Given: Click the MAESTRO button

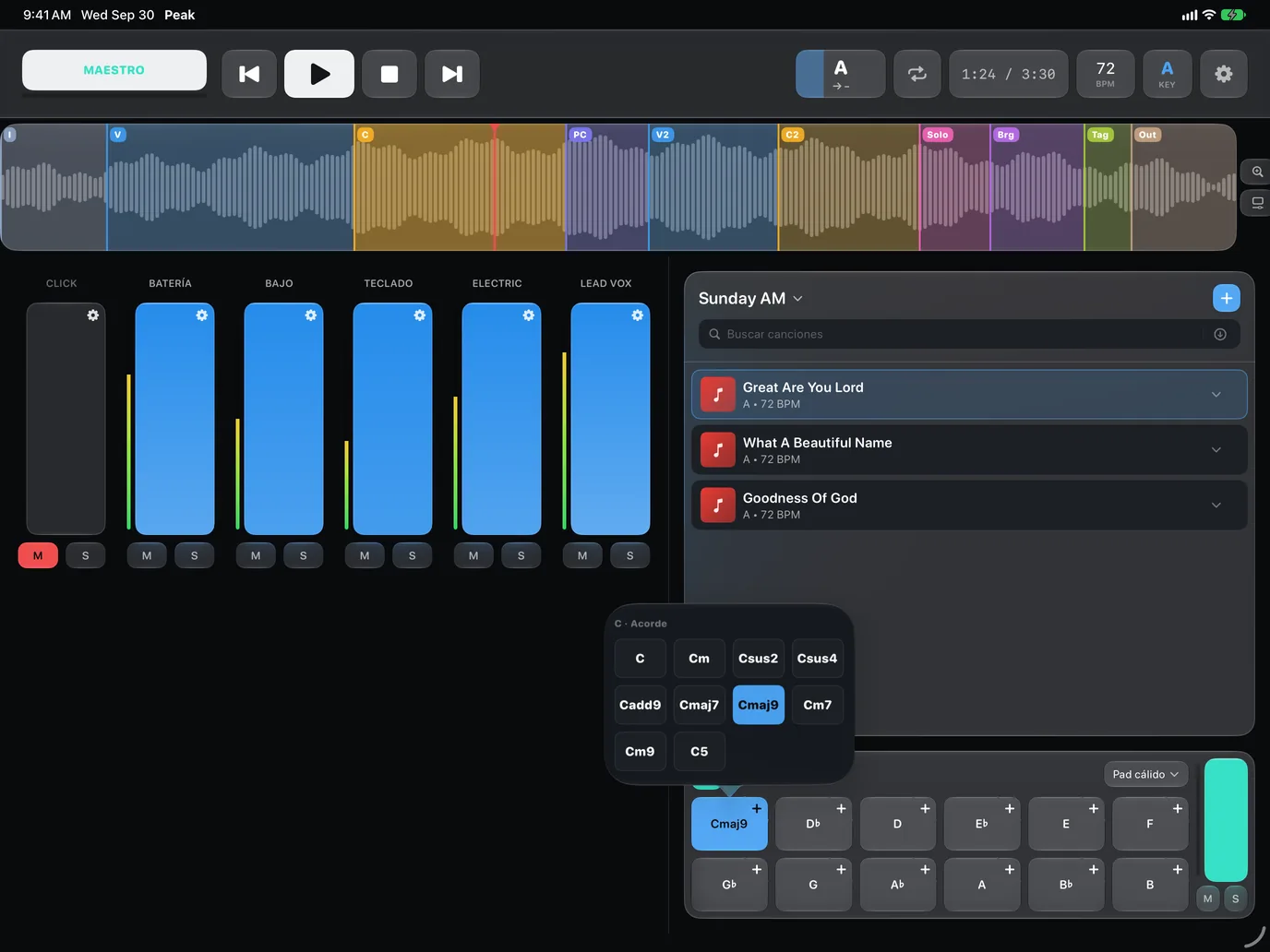Looking at the screenshot, I should (x=114, y=70).
